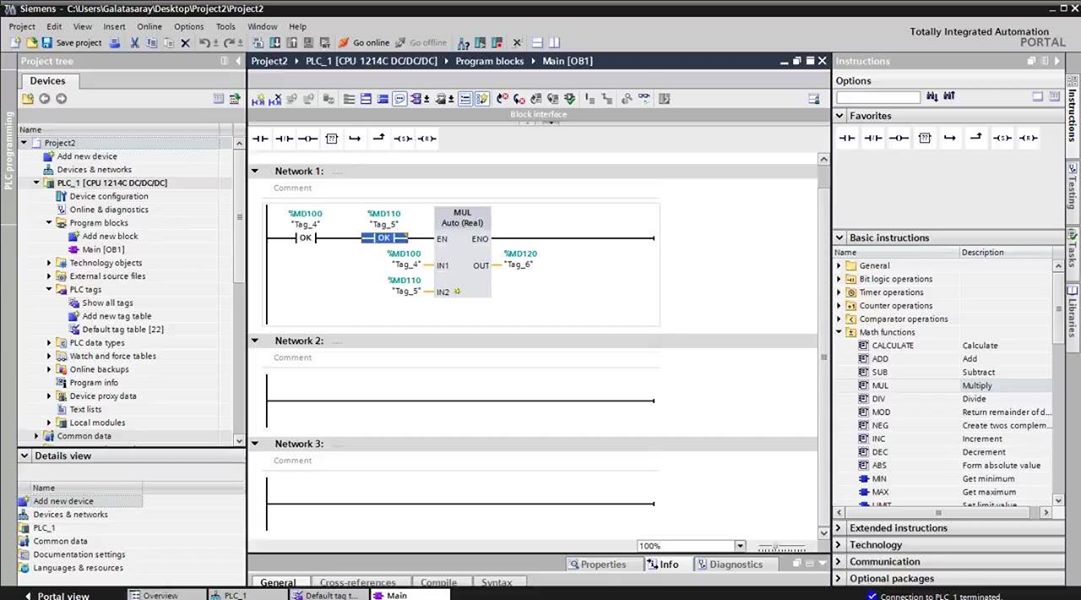Expand the Extended instructions section
This screenshot has height=600, width=1081.
pos(840,528)
